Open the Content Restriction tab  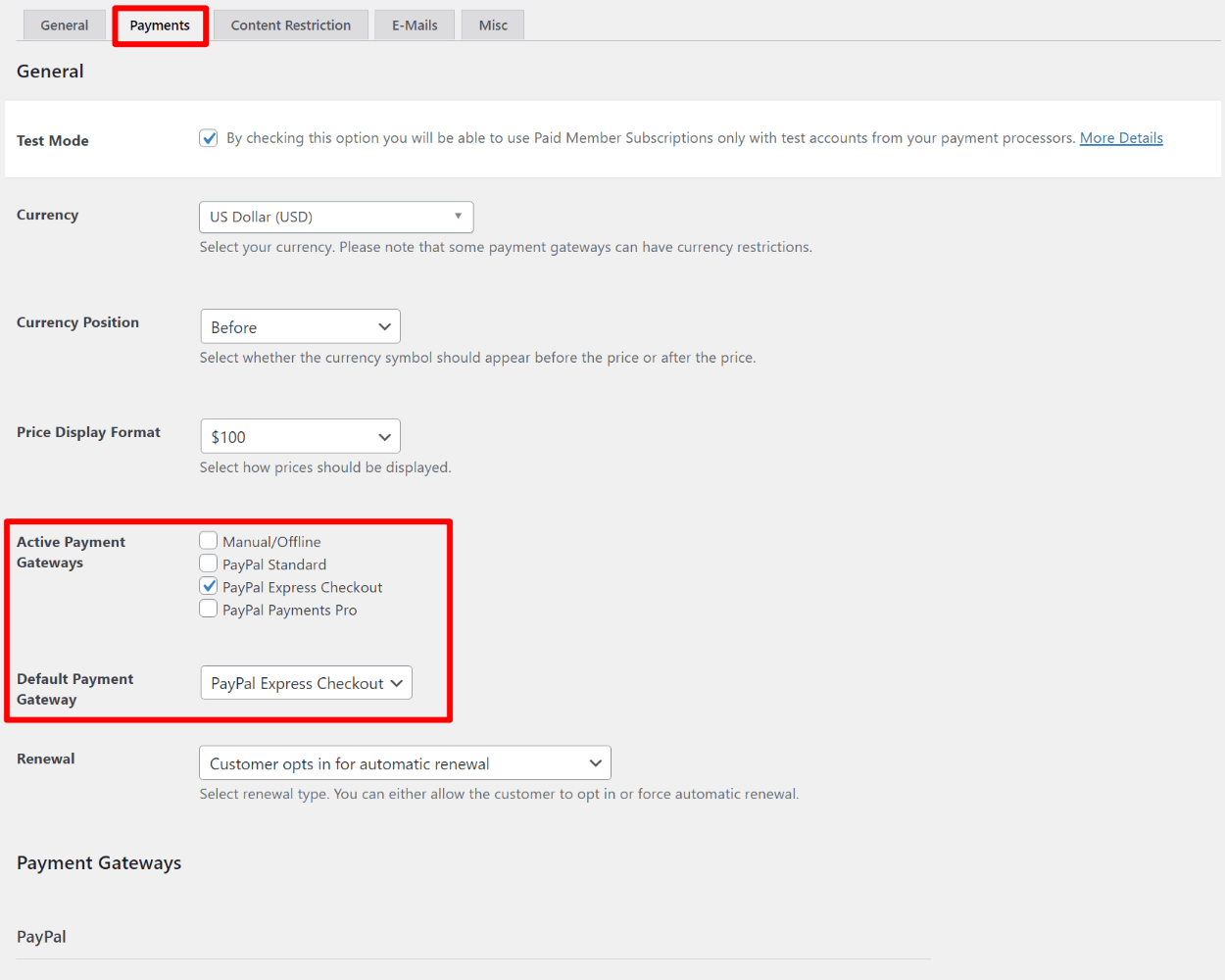pyautogui.click(x=291, y=25)
